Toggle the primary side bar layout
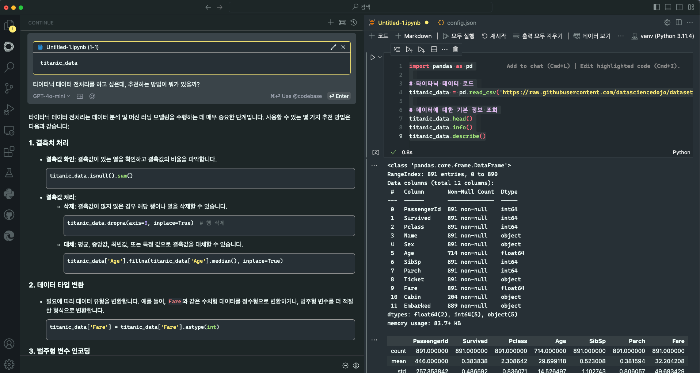 (x=656, y=7)
